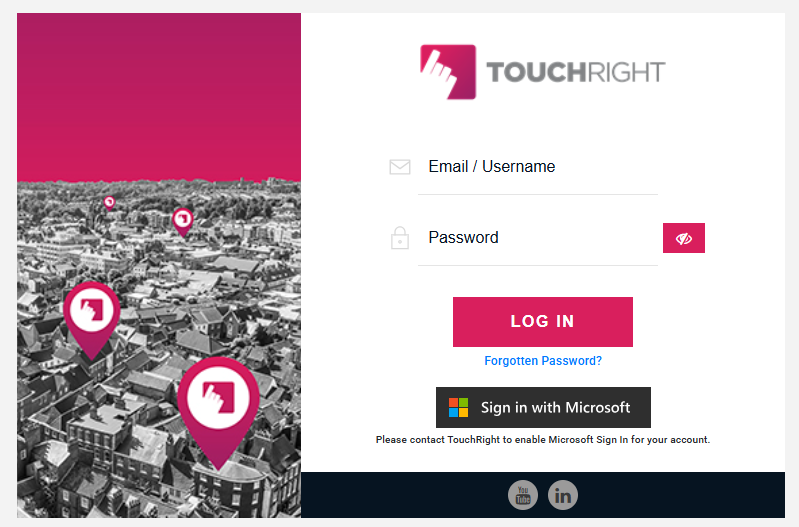Click the padlock icon beside Password field
799x527 pixels.
pos(400,238)
